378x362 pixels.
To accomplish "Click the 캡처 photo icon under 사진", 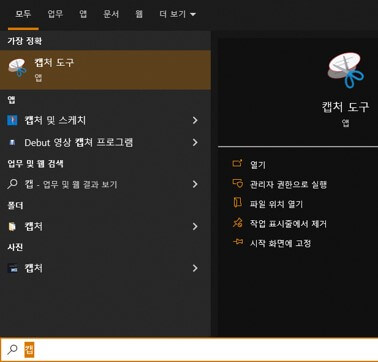I will click(x=12, y=268).
